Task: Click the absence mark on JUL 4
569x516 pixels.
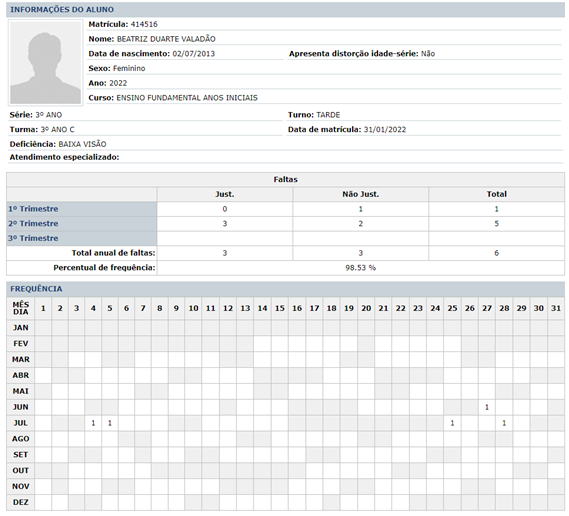Action: coord(93,423)
